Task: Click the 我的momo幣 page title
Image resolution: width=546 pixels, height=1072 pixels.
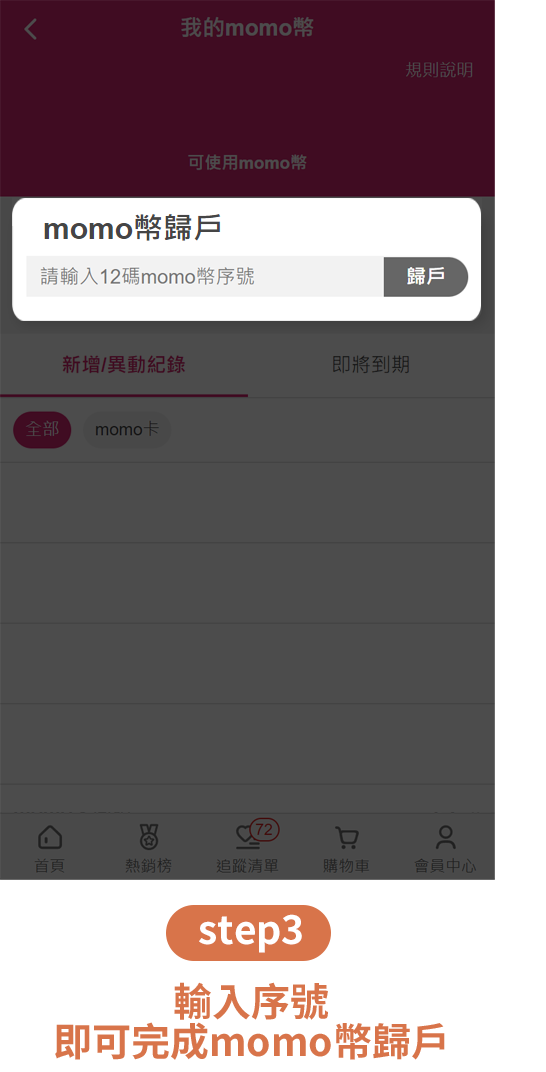Action: [247, 28]
